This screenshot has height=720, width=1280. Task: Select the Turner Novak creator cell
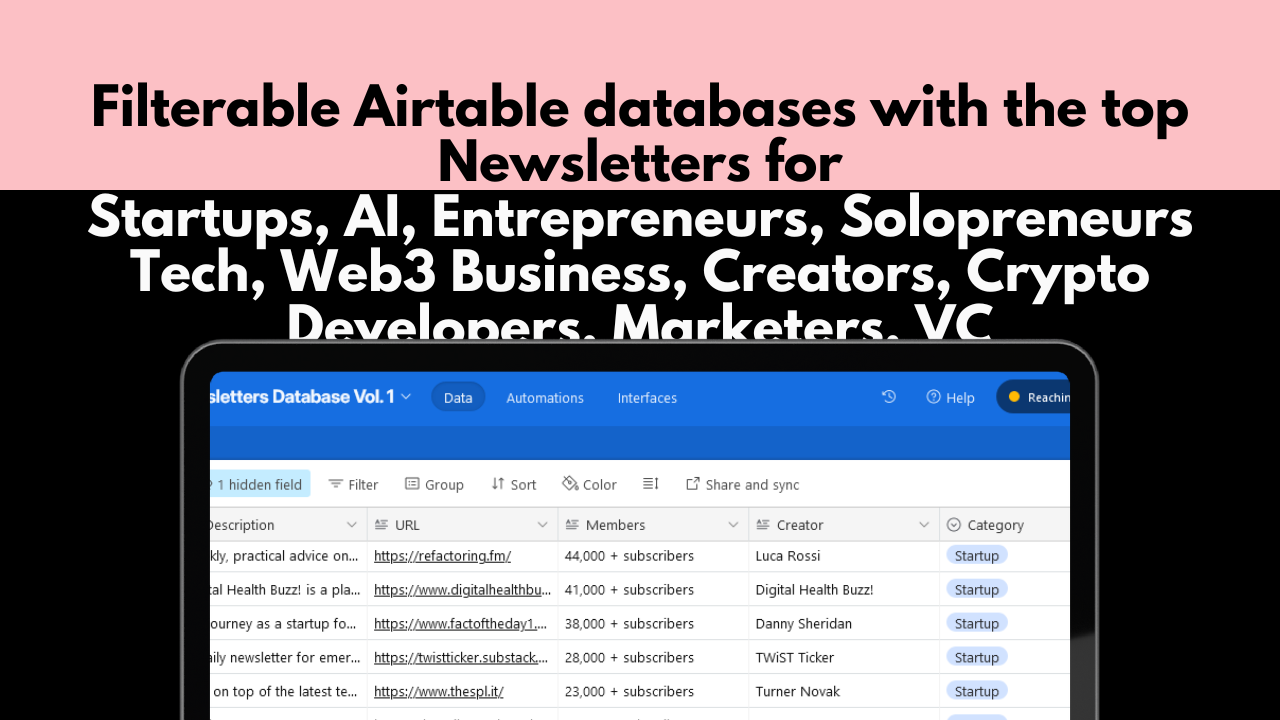click(x=844, y=692)
